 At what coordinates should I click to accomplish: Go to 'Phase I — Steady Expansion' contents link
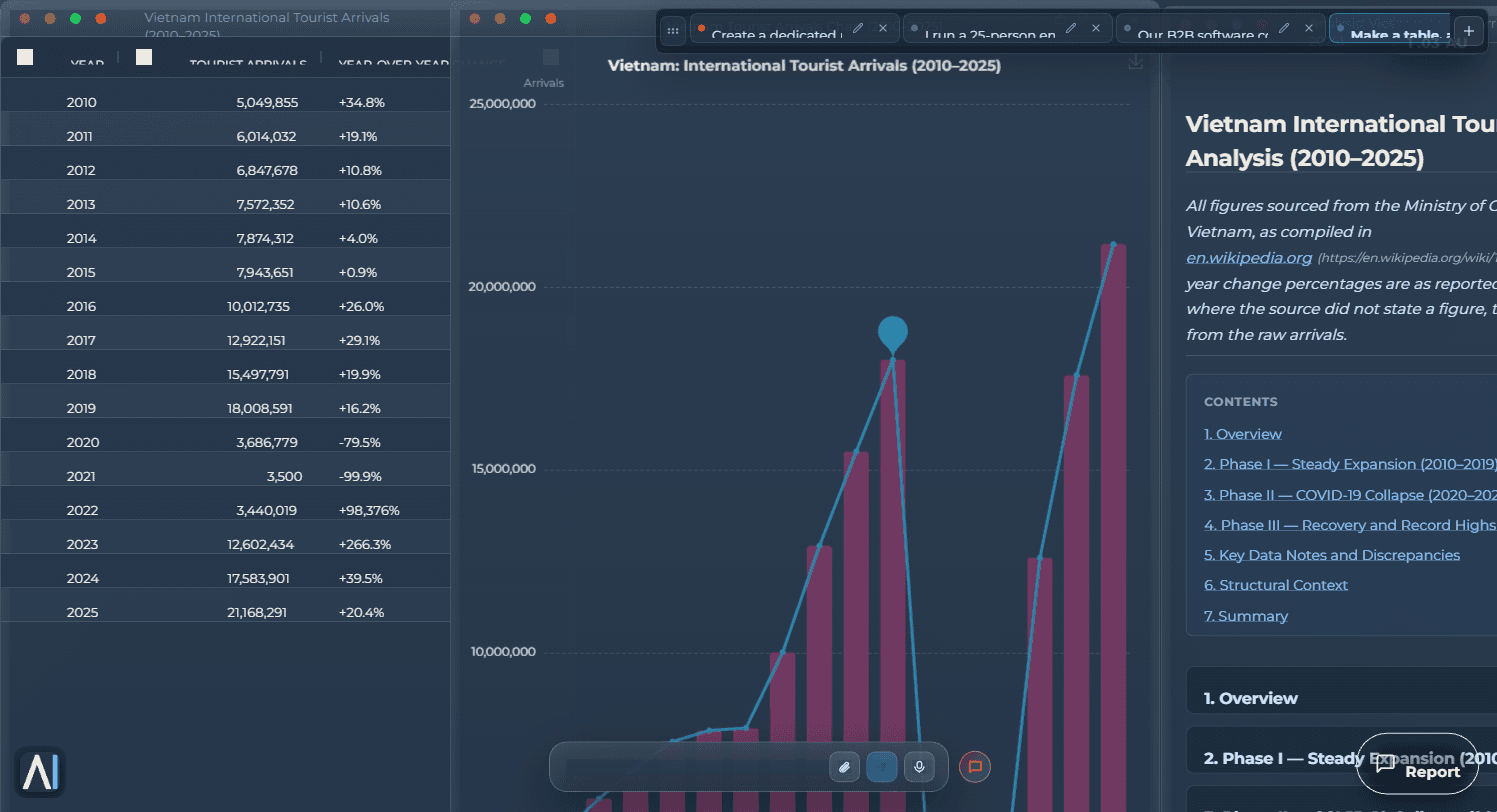pos(1350,464)
